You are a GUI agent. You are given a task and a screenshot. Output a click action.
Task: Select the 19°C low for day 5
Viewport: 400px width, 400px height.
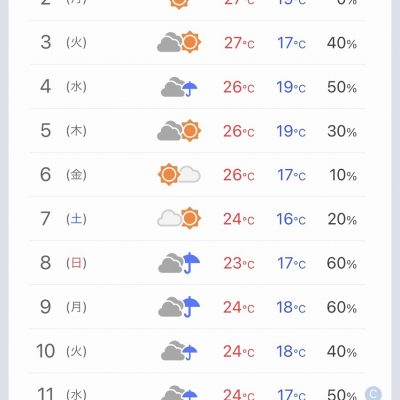(x=291, y=131)
